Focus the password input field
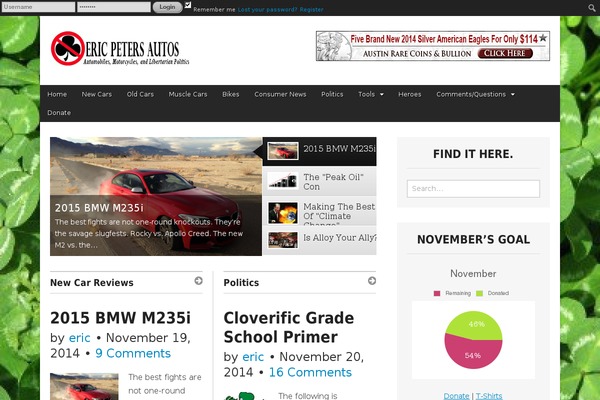Viewport: 600px width, 400px height. pos(114,7)
